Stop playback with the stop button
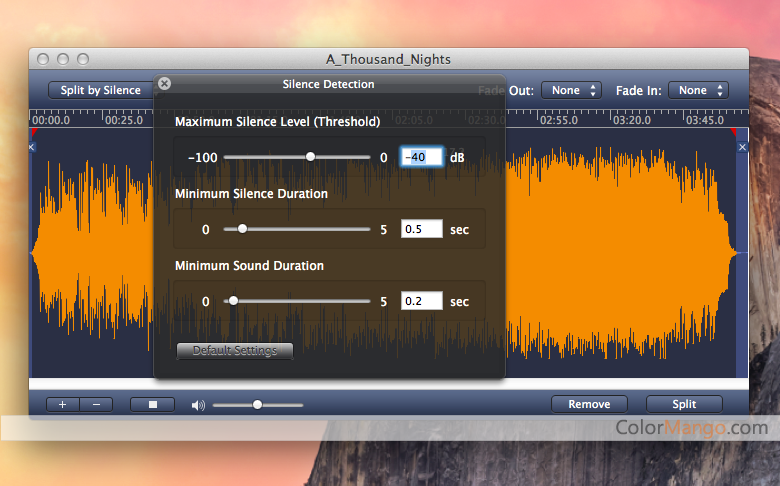The image size is (780, 486). tap(153, 404)
